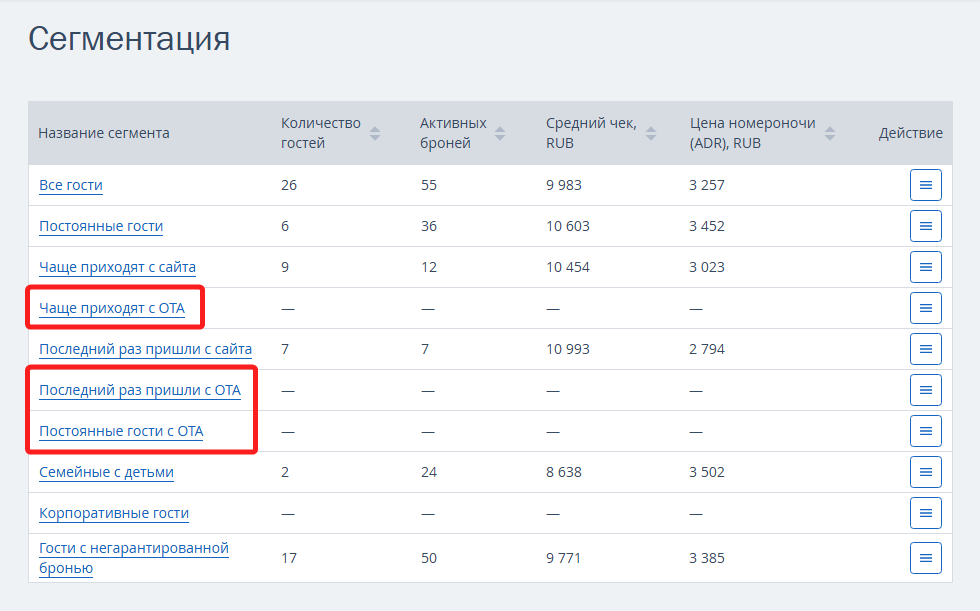980x611 pixels.
Task: Open Последний раз пришли с ОТА segment
Action: [140, 390]
